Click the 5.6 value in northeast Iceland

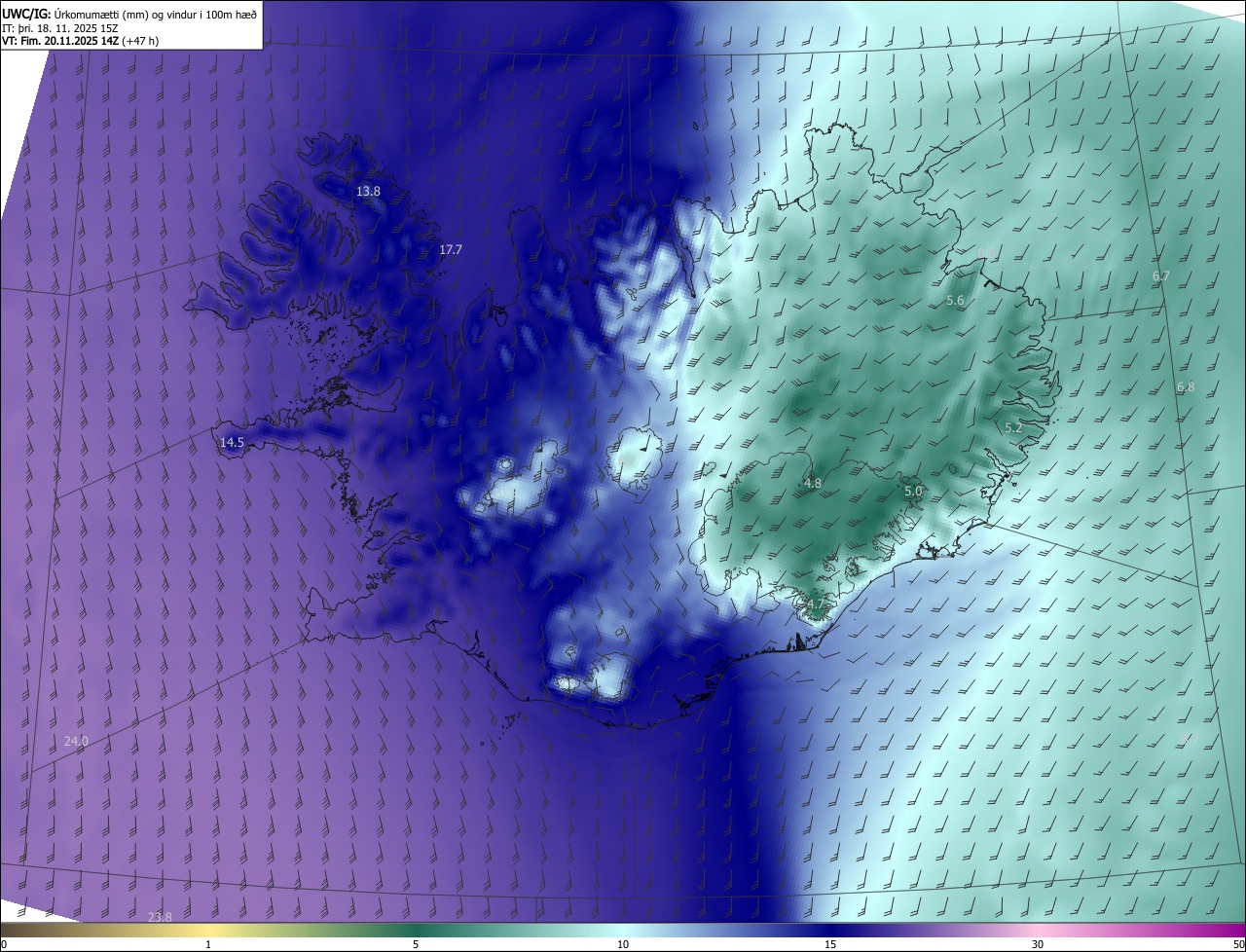pyautogui.click(x=955, y=301)
